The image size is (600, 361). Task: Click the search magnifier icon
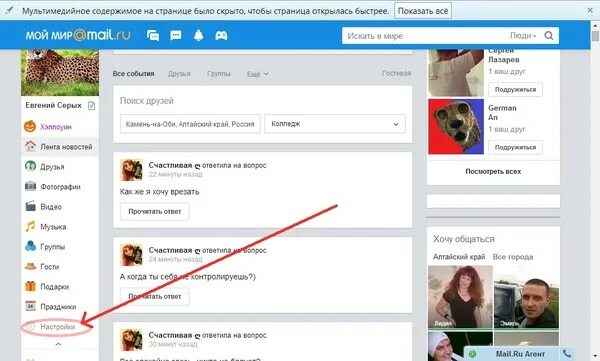point(549,36)
